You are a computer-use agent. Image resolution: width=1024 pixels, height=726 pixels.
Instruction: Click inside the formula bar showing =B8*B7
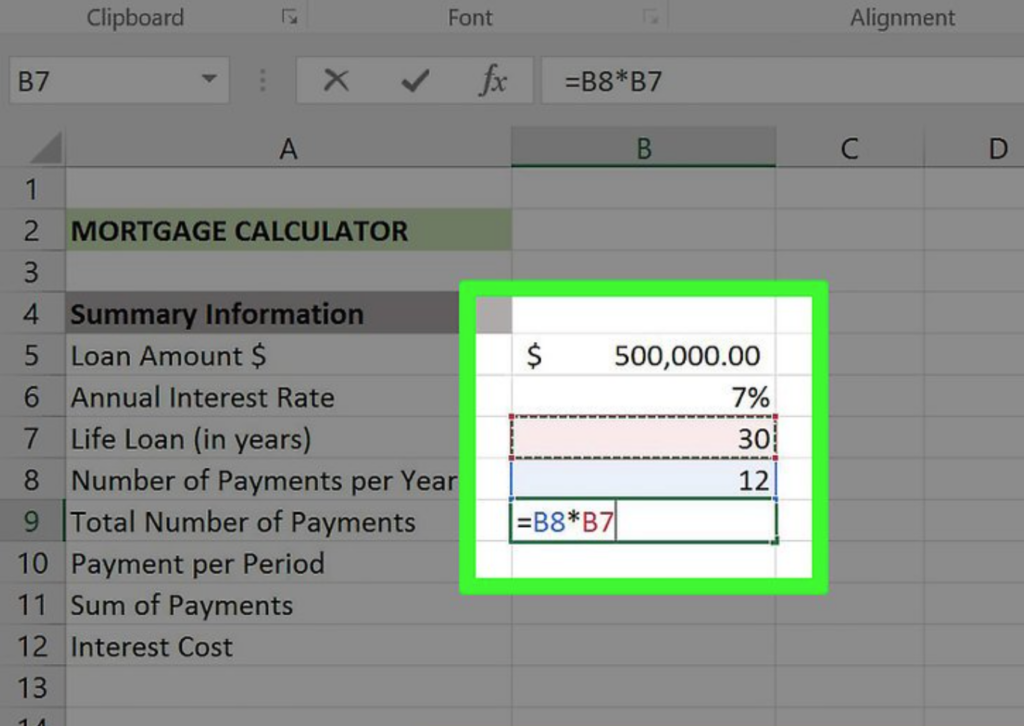780,81
